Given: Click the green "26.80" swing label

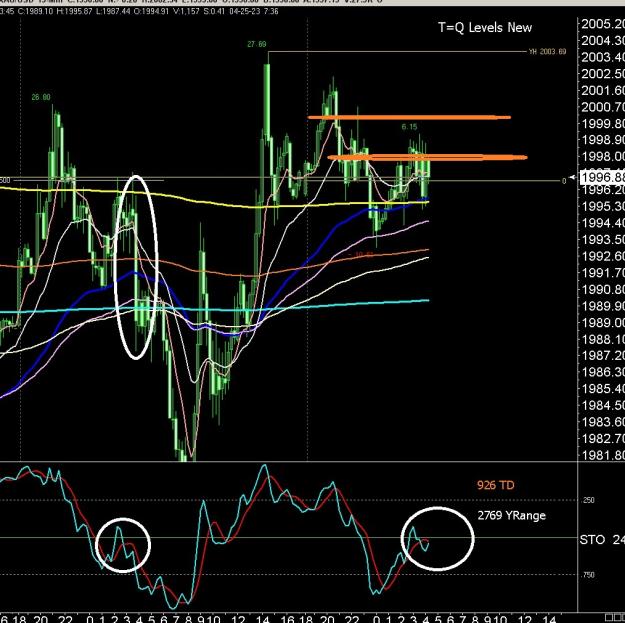Looking at the screenshot, I should tap(41, 97).
